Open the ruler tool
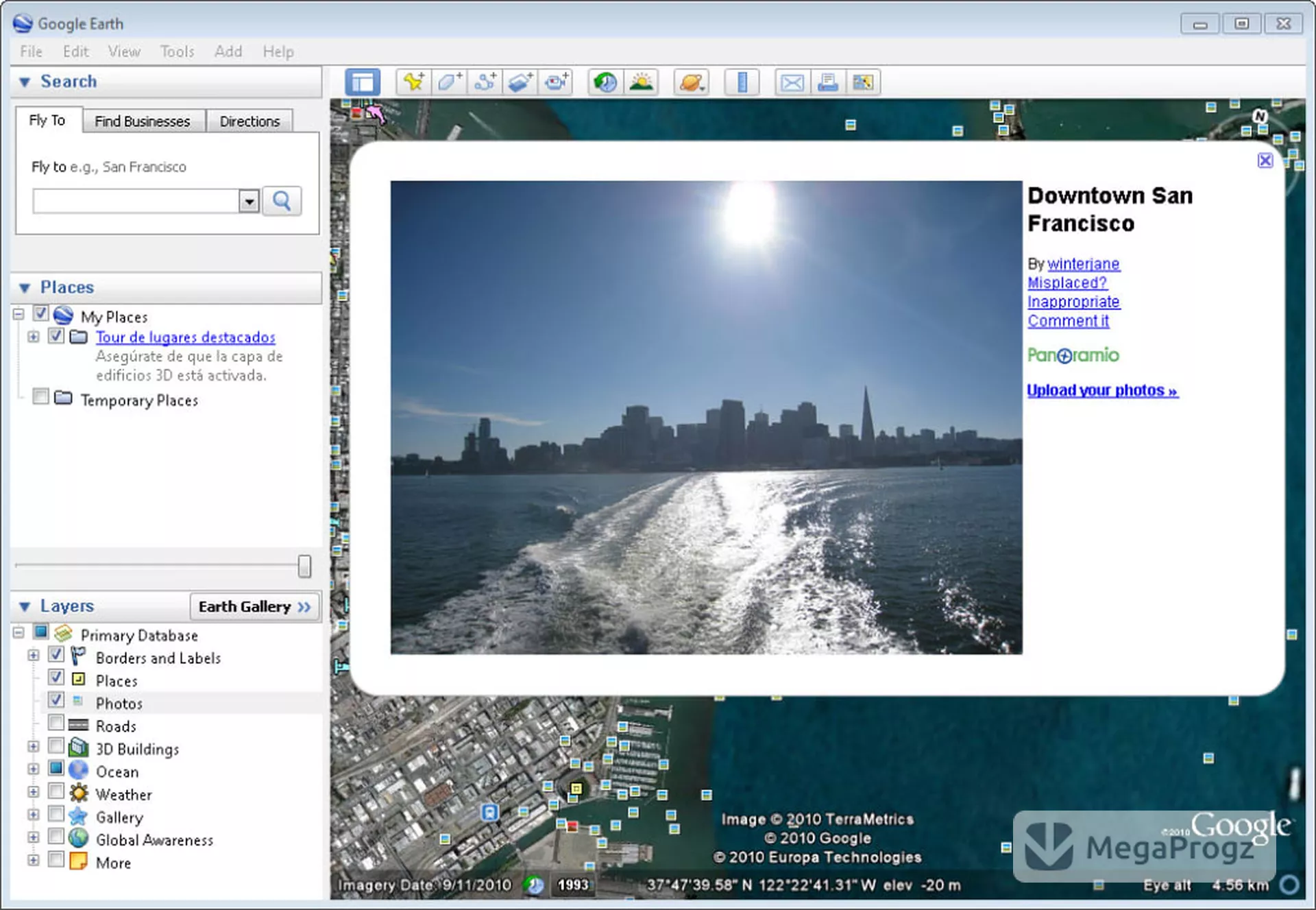1316x910 pixels. click(x=742, y=82)
